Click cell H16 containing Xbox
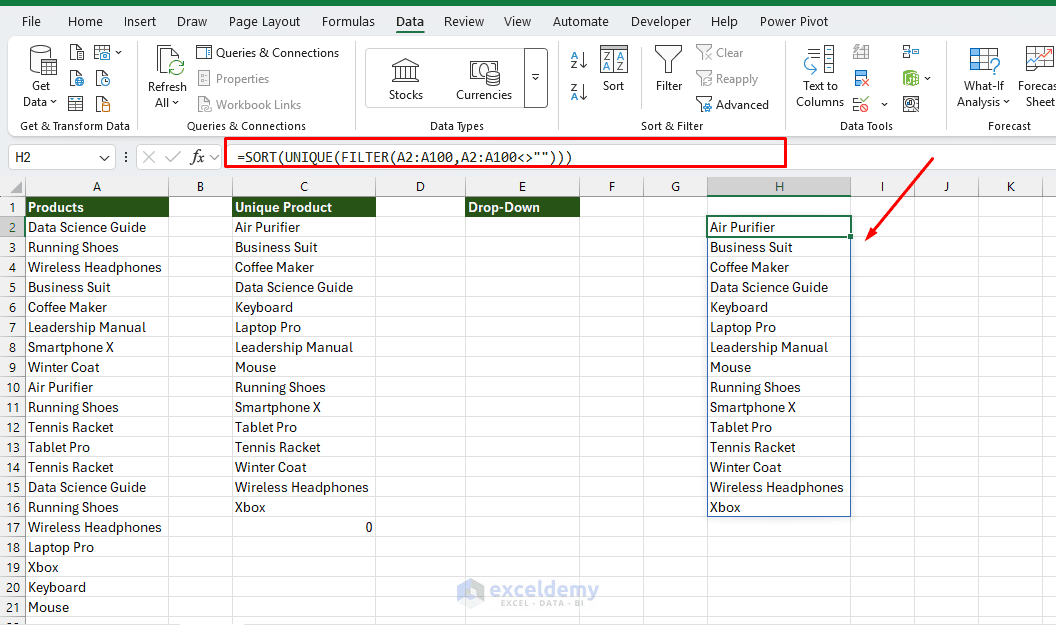This screenshot has width=1056, height=625. 779,507
